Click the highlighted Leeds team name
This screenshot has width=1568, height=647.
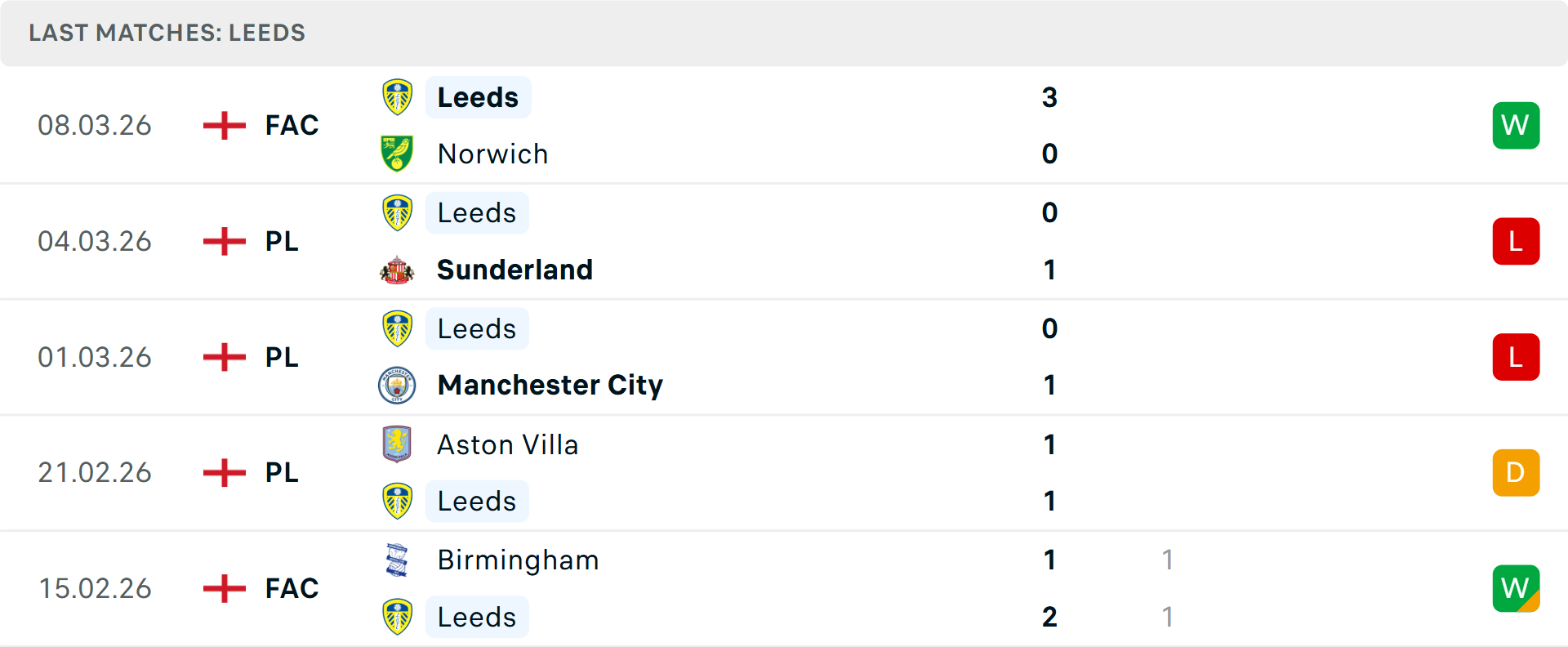pos(478,96)
